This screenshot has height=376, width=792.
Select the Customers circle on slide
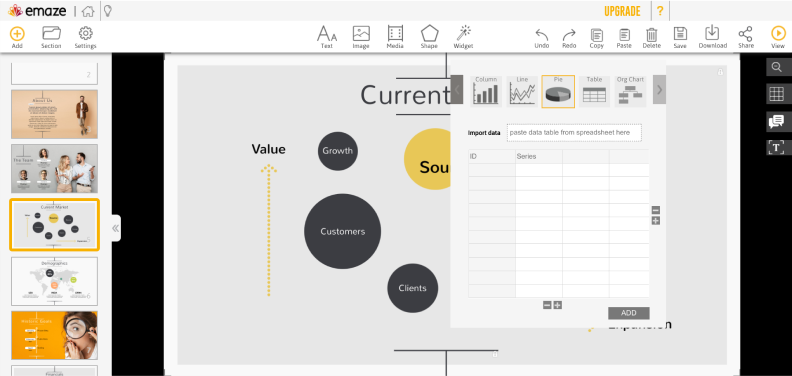[x=342, y=231]
